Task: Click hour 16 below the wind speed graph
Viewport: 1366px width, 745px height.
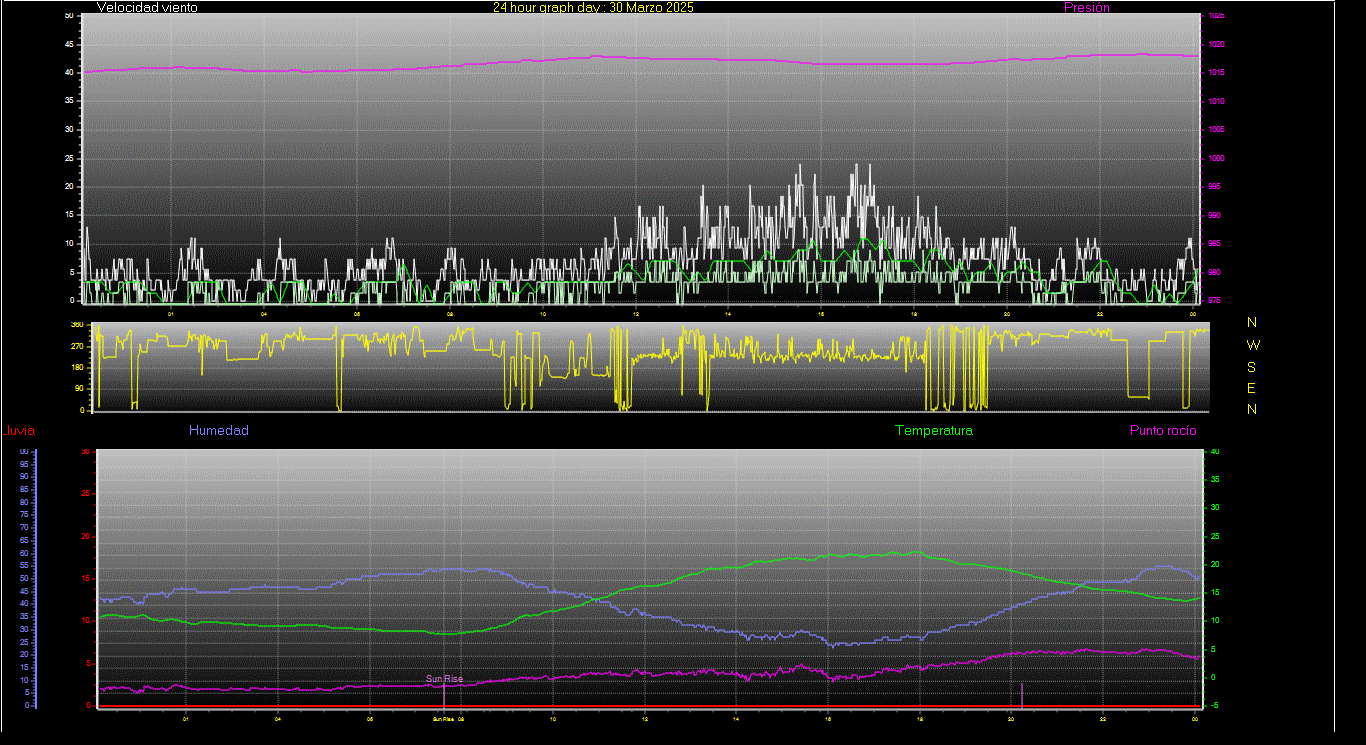Action: [821, 314]
